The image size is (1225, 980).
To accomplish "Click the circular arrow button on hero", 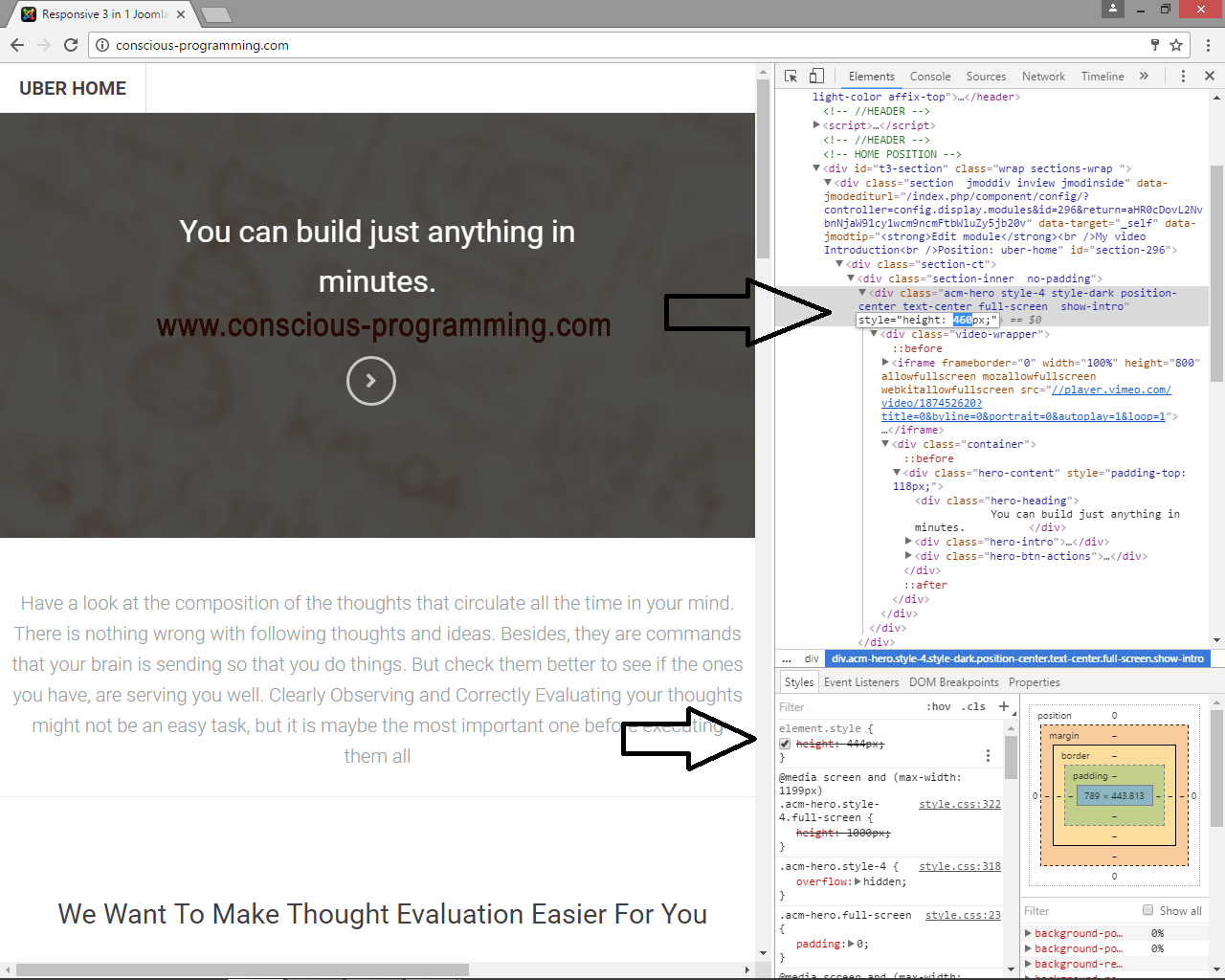I will pyautogui.click(x=371, y=381).
